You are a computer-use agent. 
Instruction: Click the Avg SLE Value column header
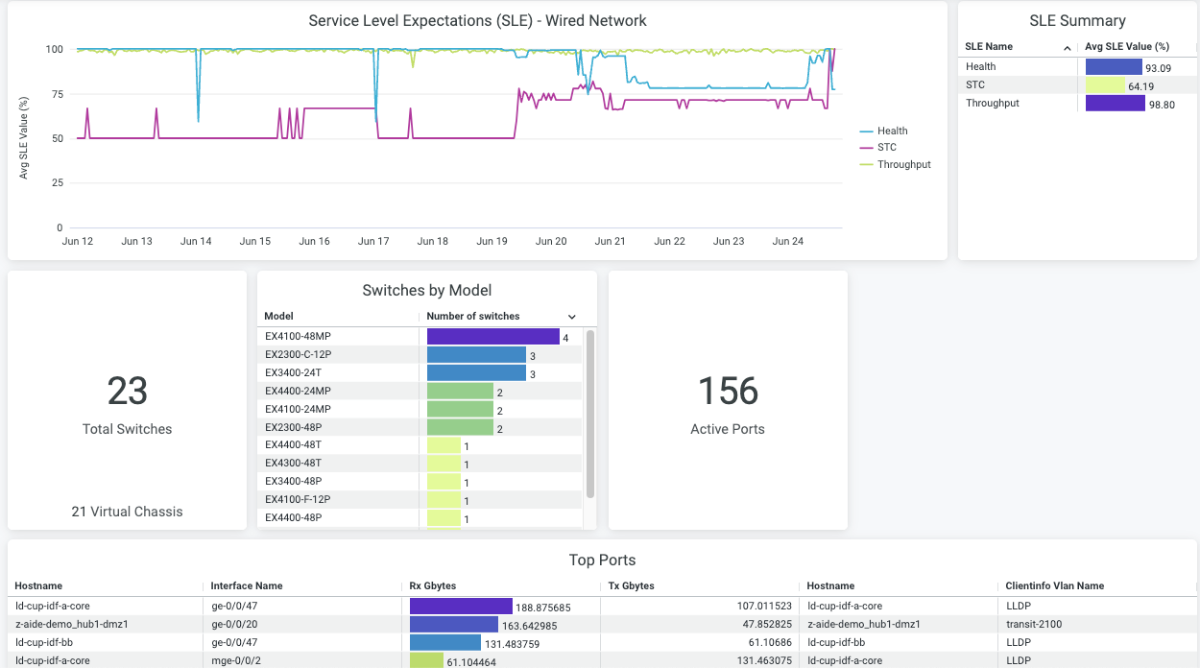1129,46
